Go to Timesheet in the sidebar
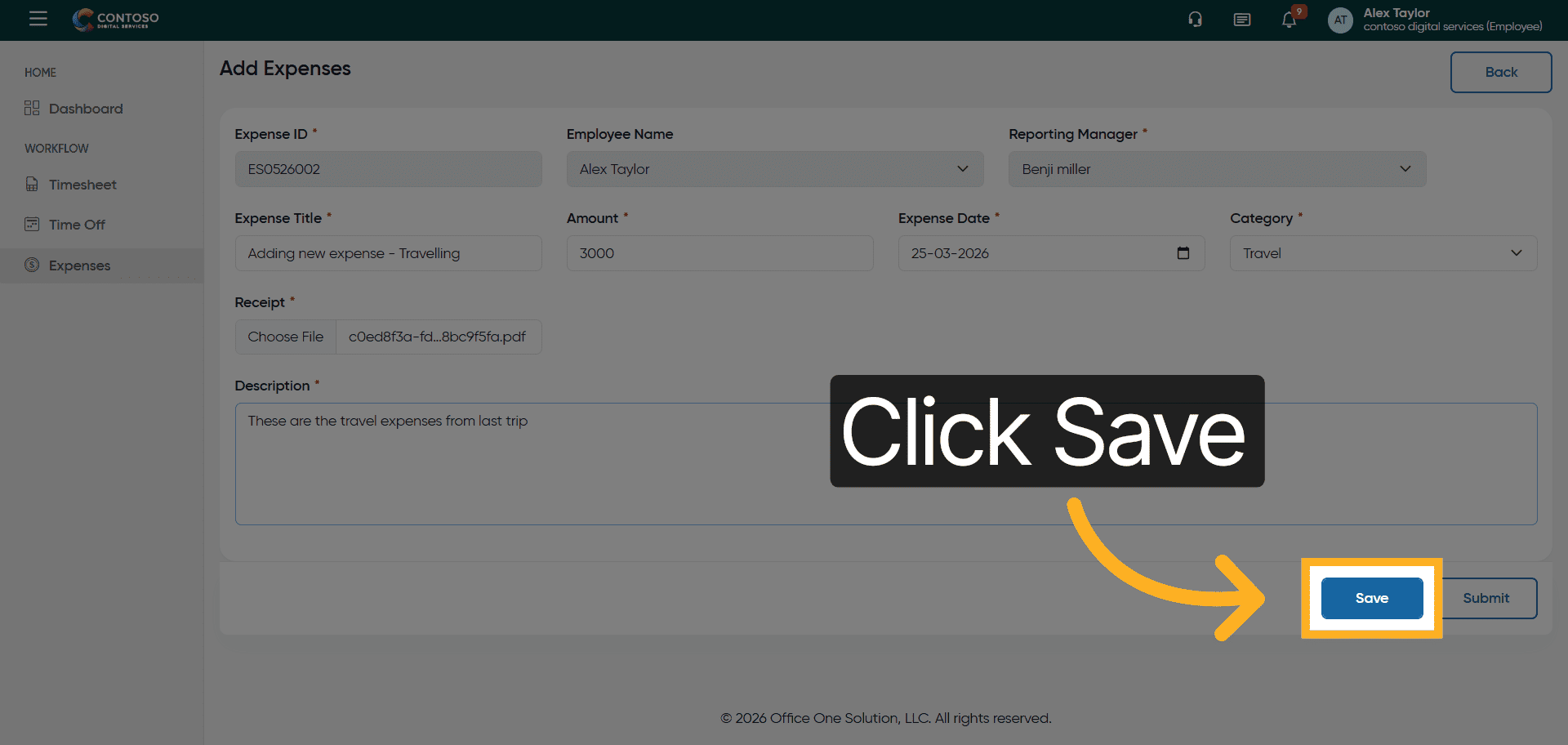The height and width of the screenshot is (745, 1568). point(82,185)
